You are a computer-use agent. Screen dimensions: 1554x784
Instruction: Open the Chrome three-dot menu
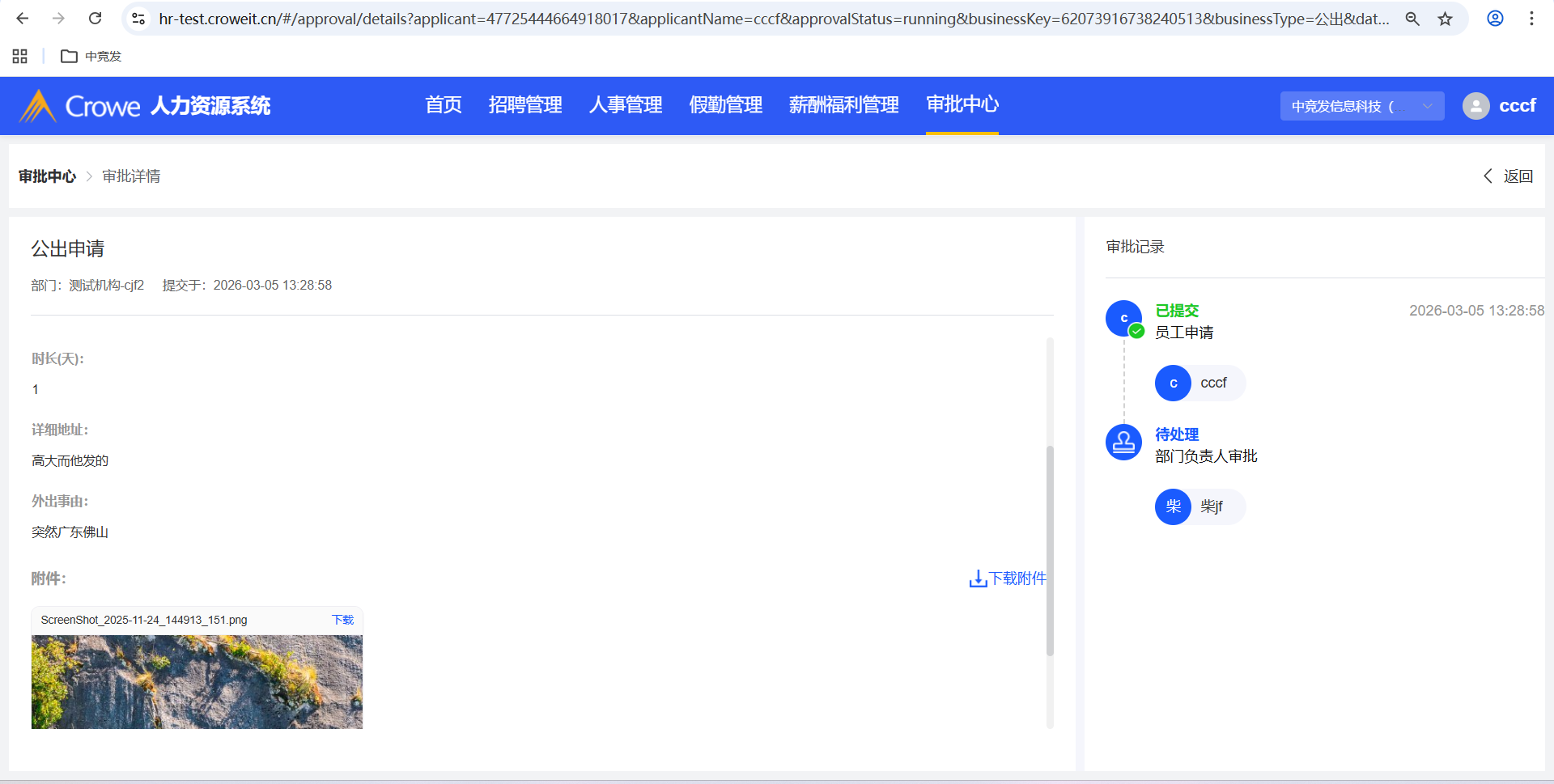click(x=1531, y=19)
